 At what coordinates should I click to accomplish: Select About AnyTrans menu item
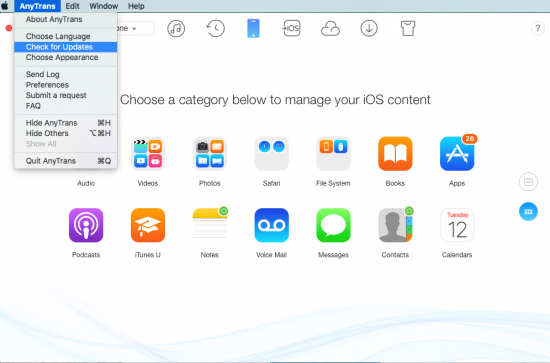[x=66, y=19]
